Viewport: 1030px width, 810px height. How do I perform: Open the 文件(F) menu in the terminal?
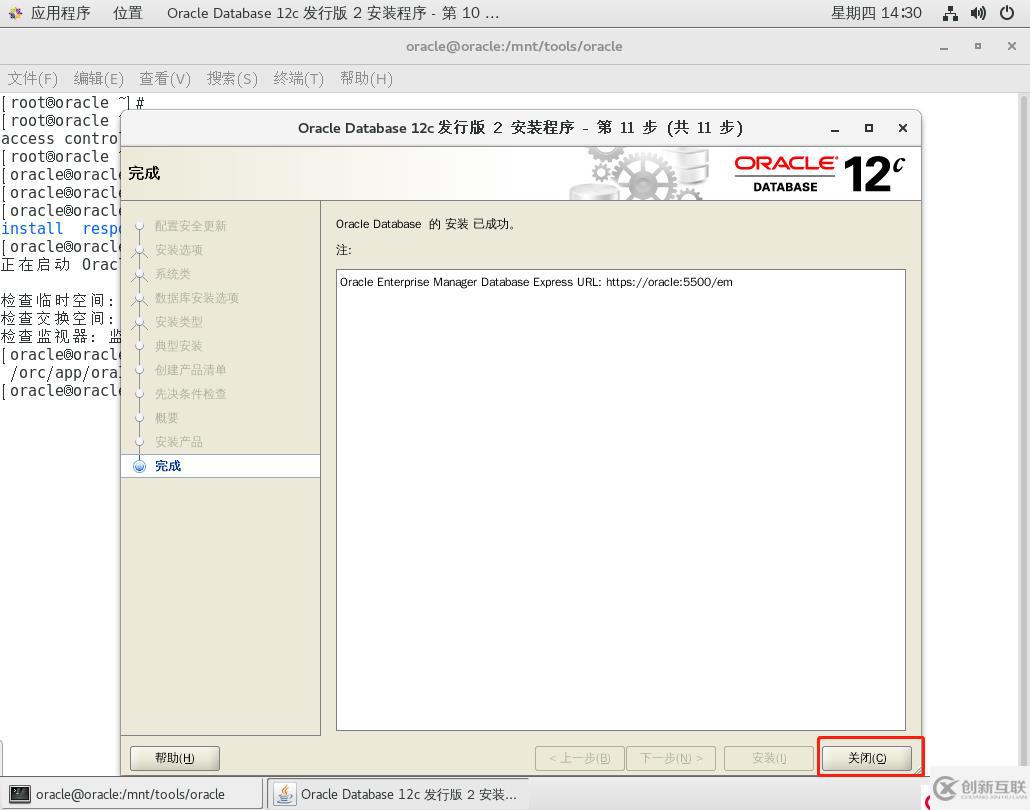tap(34, 78)
